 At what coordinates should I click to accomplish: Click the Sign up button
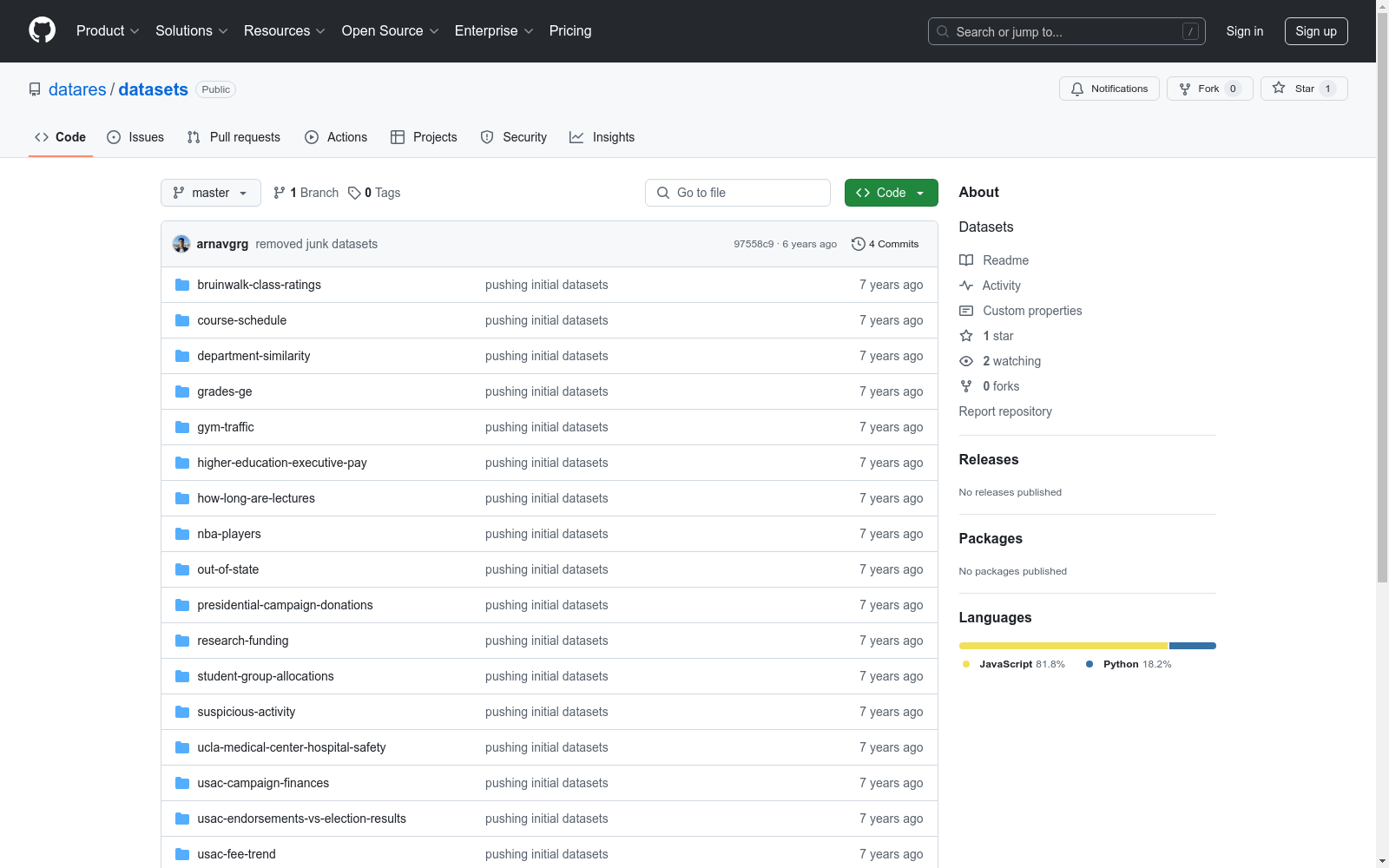point(1316,31)
